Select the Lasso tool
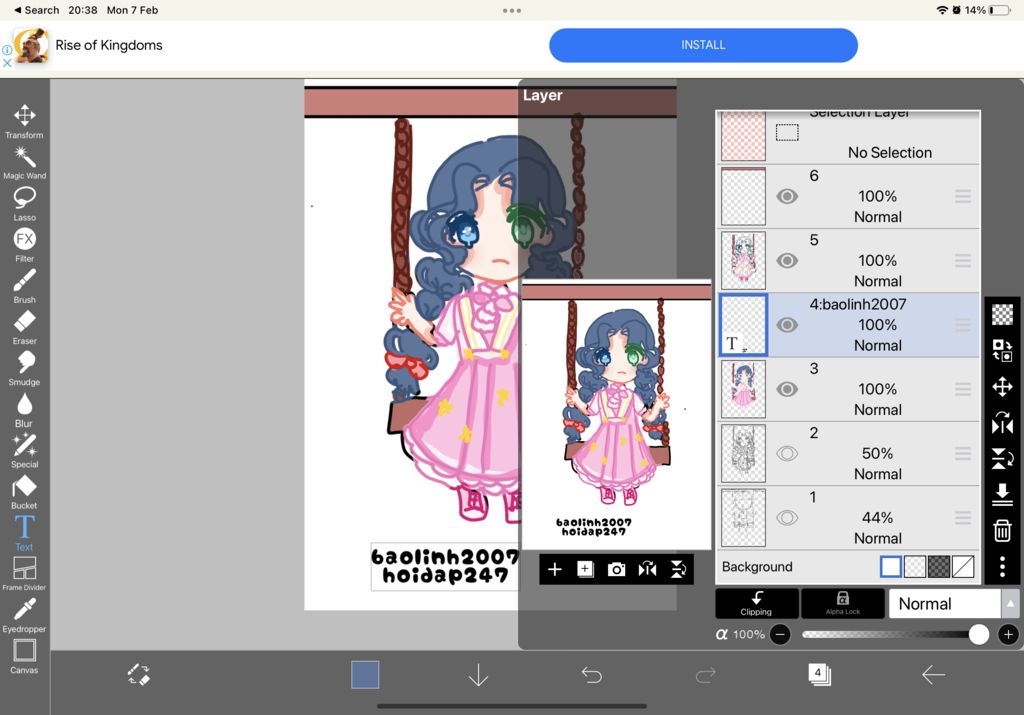Viewport: 1024px width, 715px height. [24, 204]
